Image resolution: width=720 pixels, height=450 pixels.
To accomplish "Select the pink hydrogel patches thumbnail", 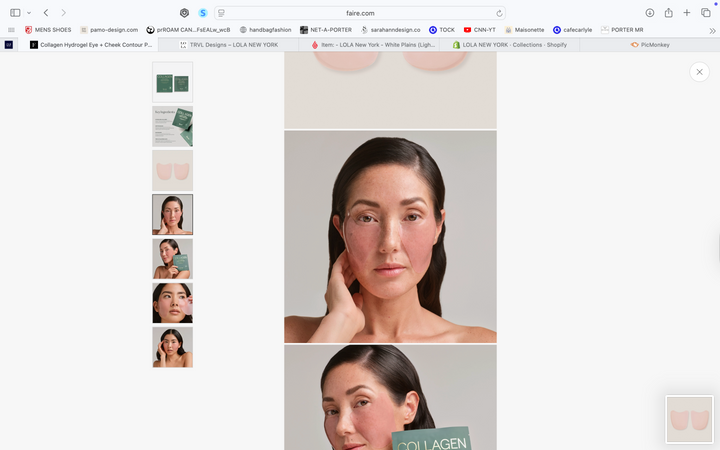I will (173, 170).
